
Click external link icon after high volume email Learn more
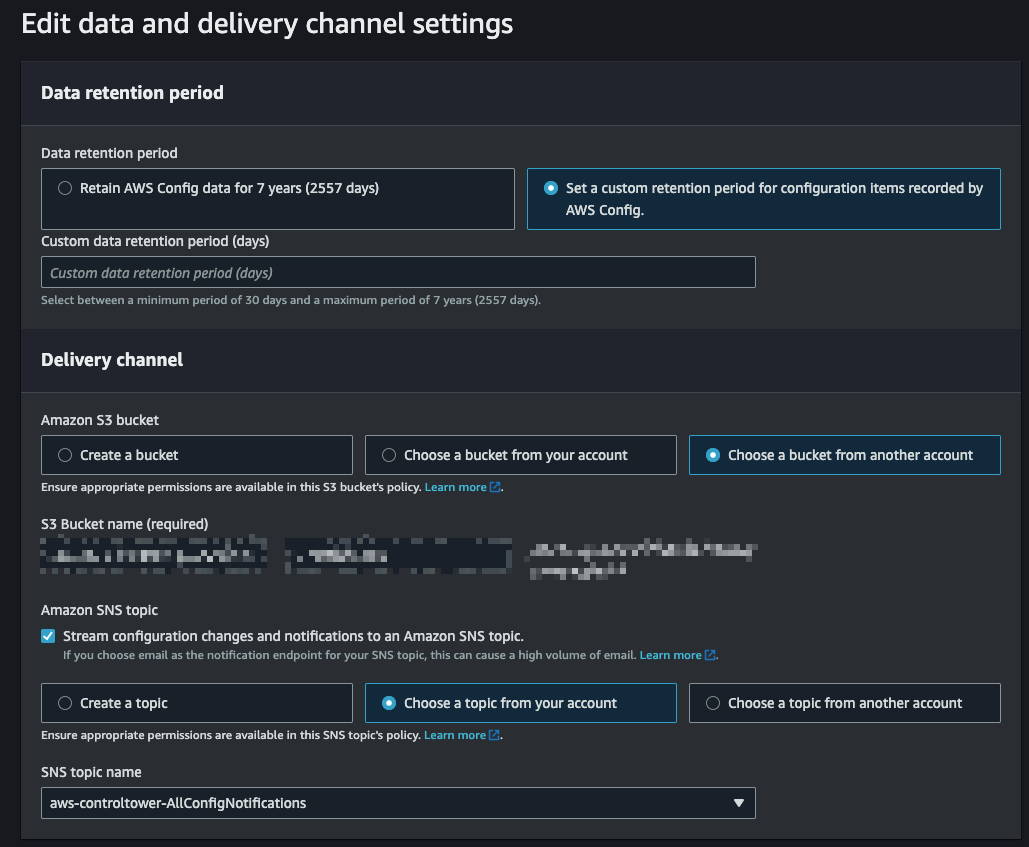pyautogui.click(x=710, y=655)
